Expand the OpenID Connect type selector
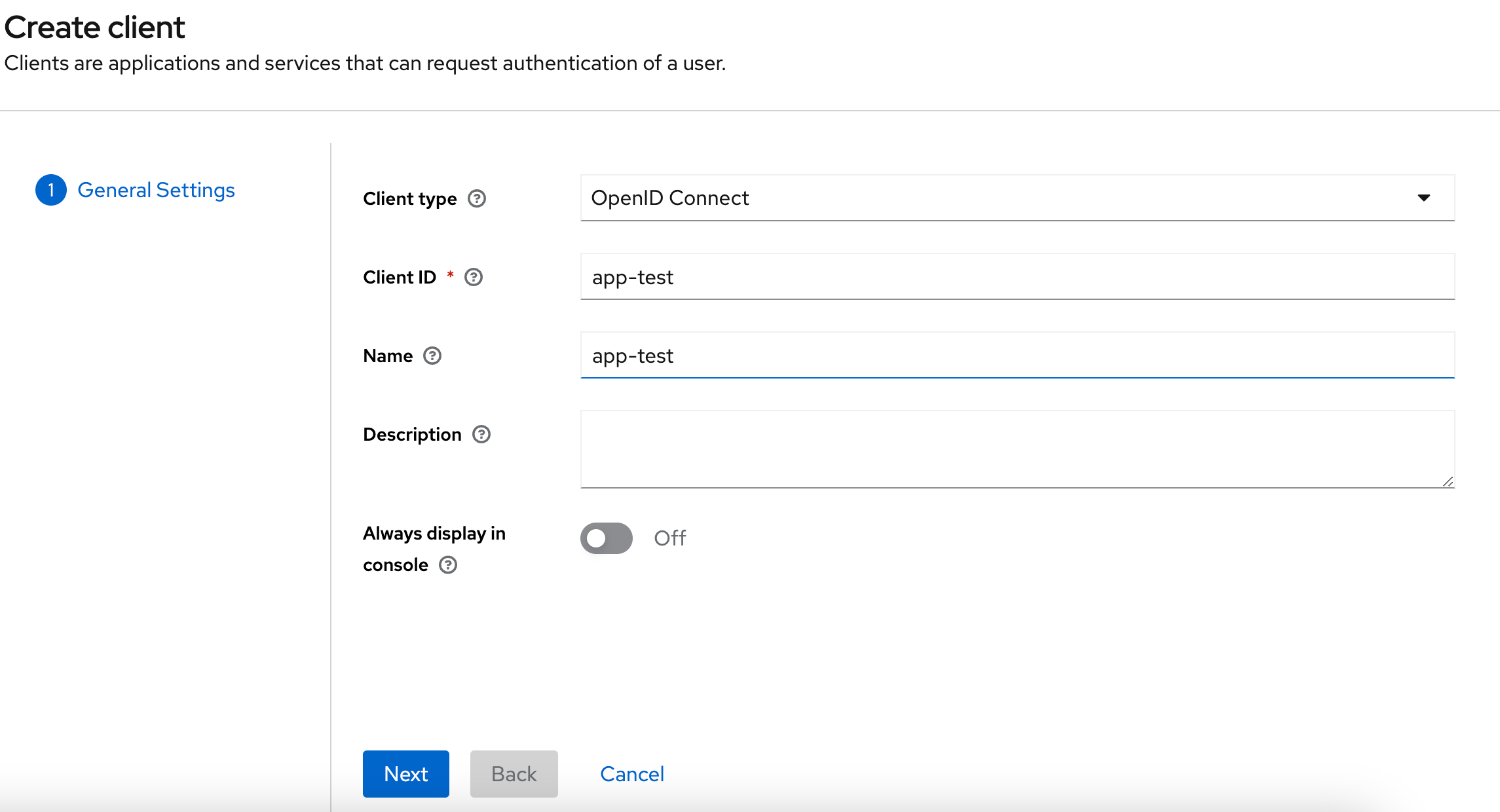This screenshot has width=1500, height=812. tap(1017, 198)
